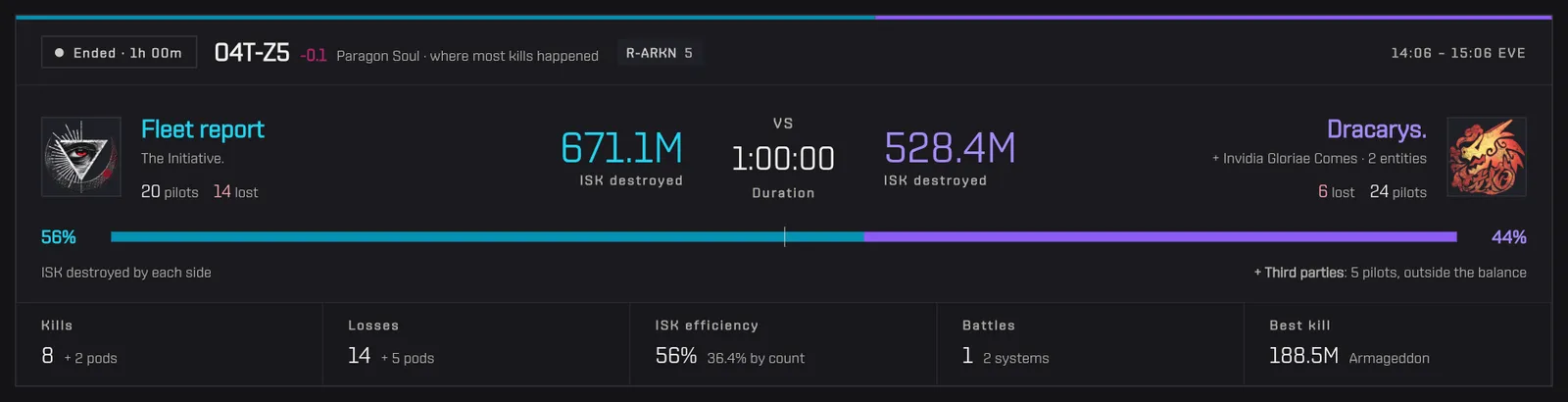Click The Initiative alliance logo
1568x402 pixels.
point(81,157)
